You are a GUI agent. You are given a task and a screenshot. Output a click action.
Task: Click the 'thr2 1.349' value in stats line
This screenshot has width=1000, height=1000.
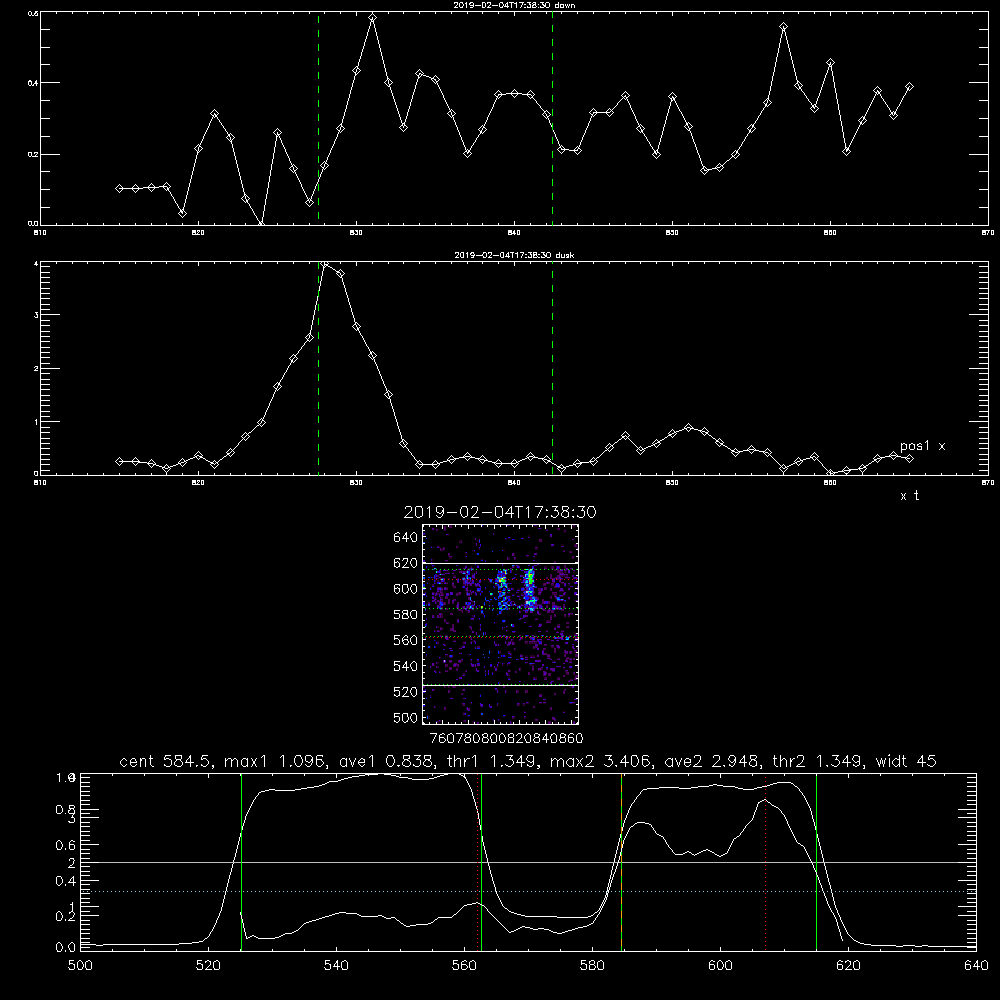point(818,761)
